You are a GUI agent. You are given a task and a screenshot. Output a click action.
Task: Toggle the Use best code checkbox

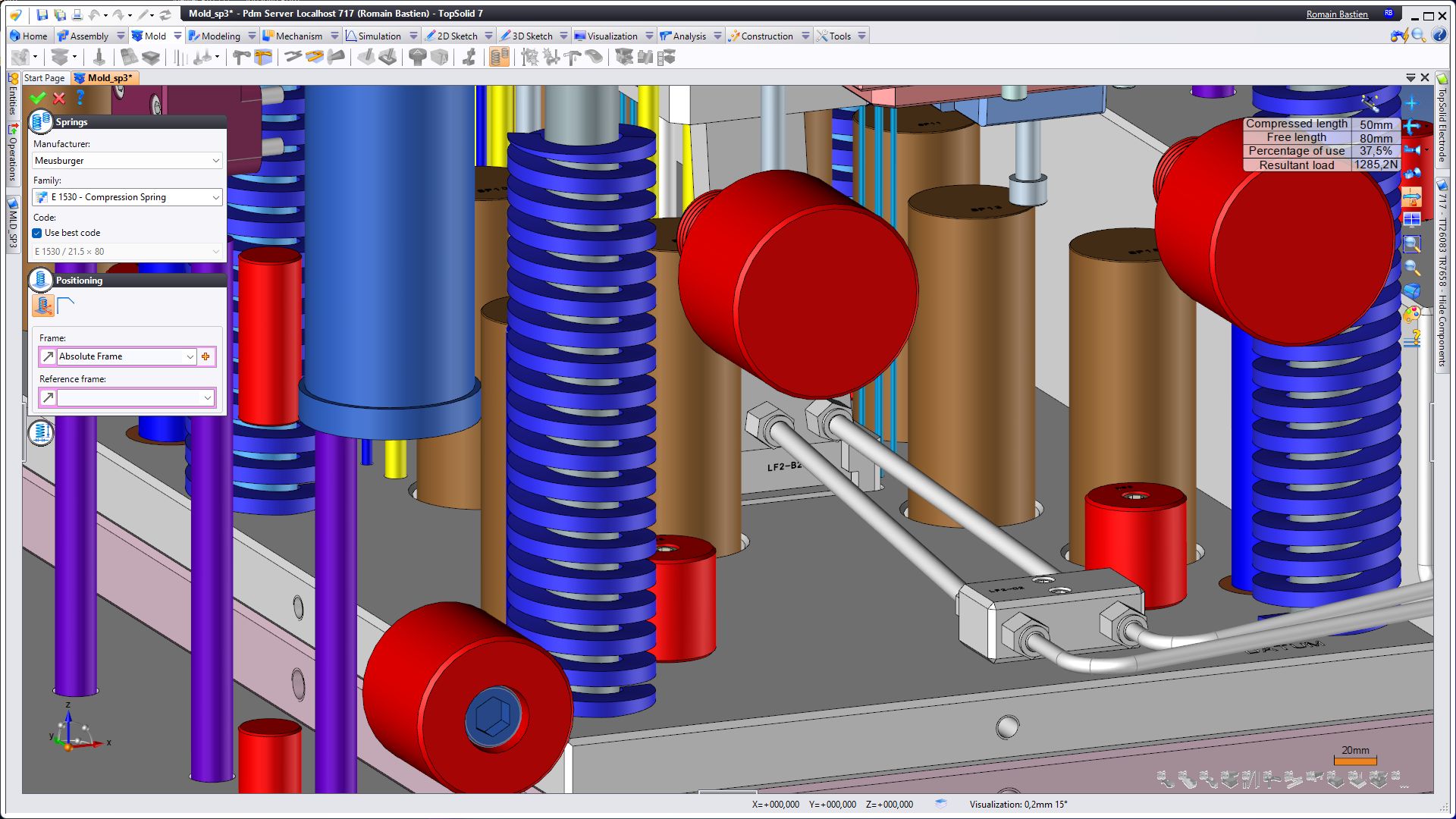coord(36,233)
